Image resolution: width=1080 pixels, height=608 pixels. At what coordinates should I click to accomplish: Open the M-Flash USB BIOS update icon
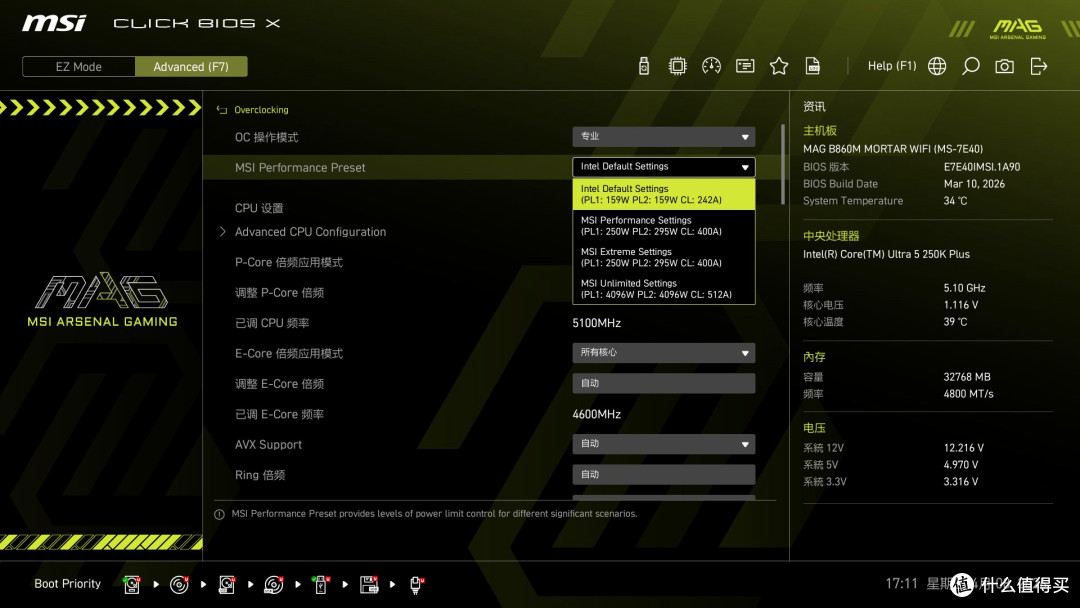[643, 66]
